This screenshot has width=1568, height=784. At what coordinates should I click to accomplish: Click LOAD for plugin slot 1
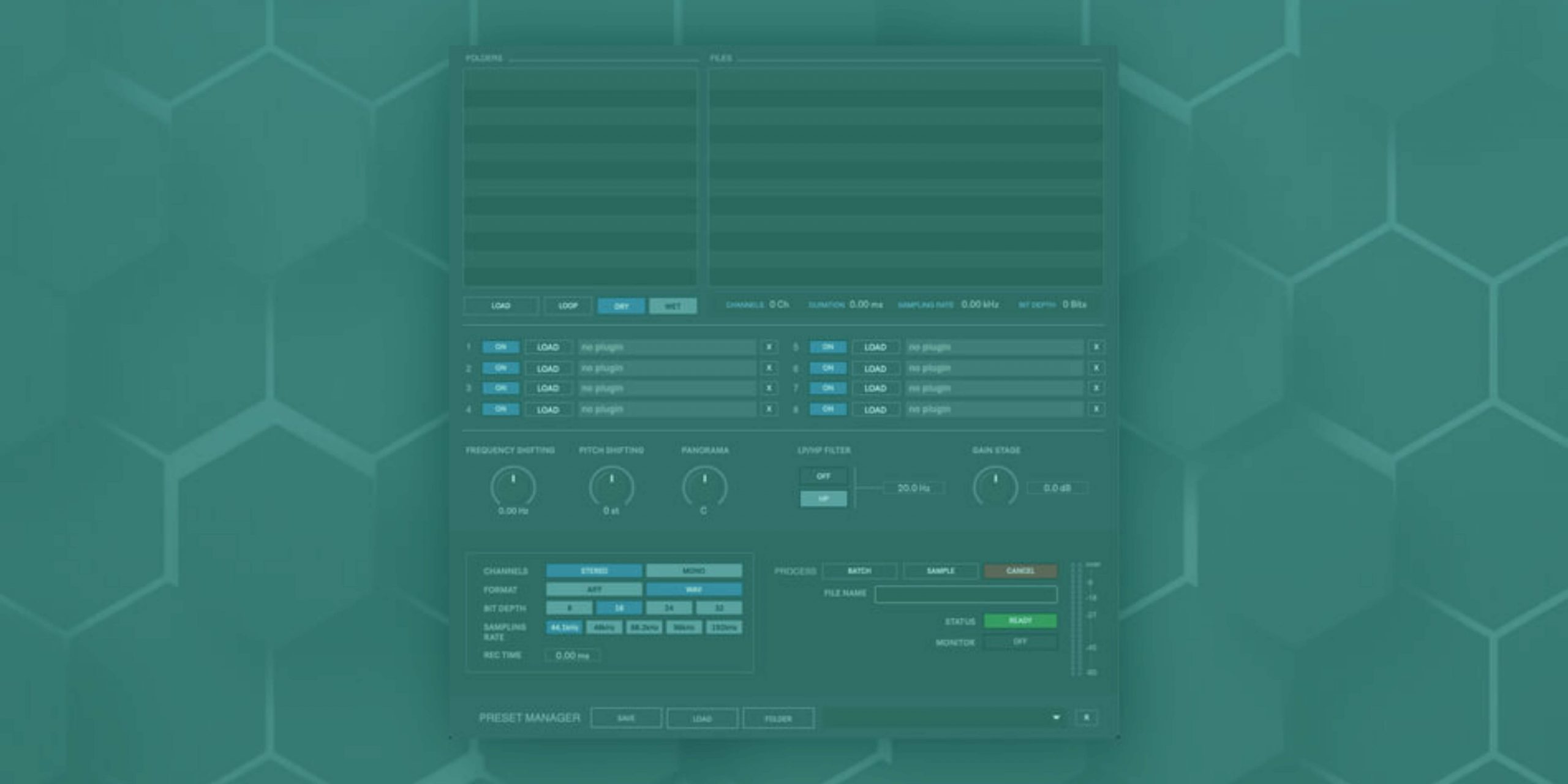[548, 347]
